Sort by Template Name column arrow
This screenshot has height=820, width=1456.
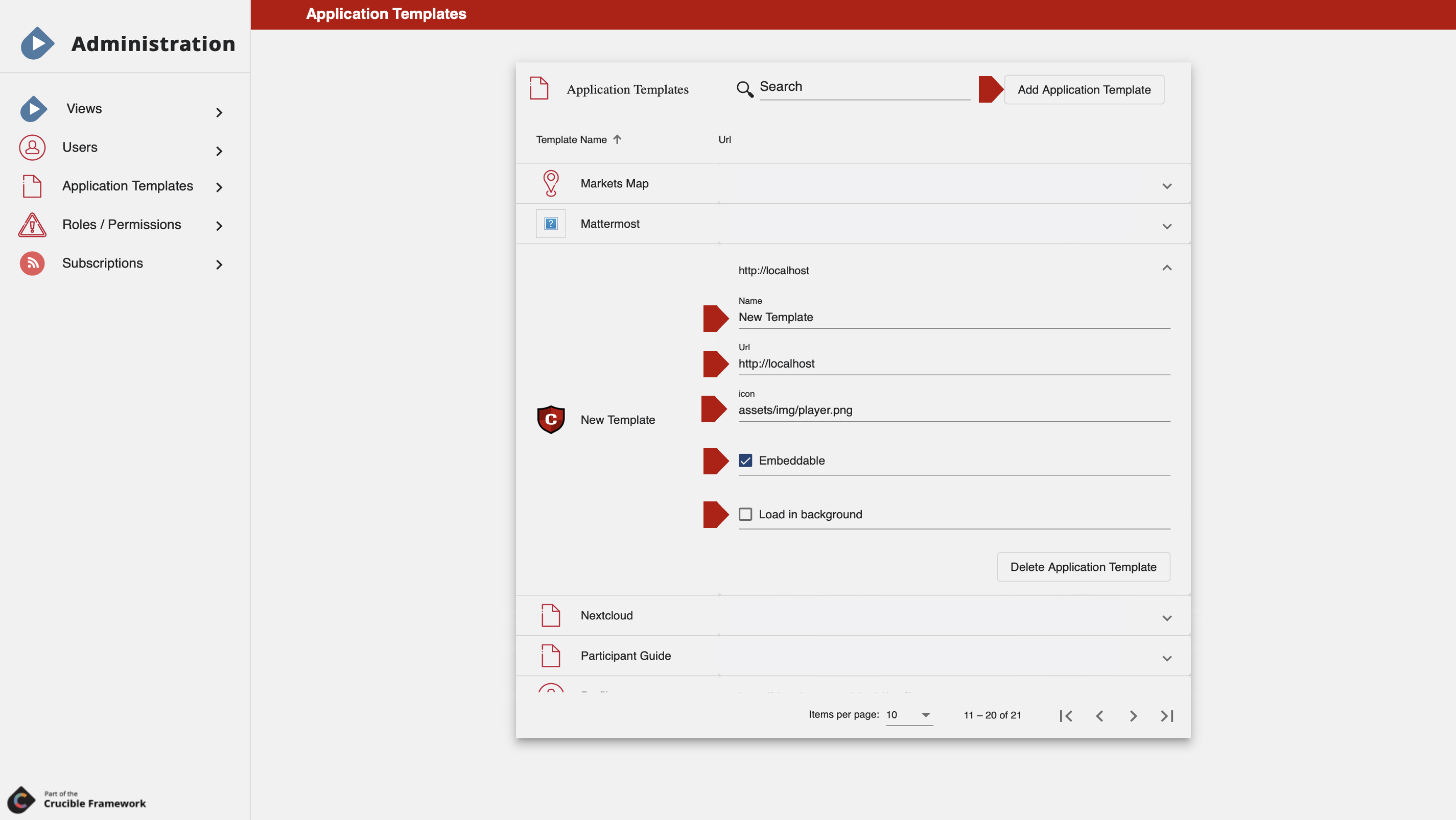tap(617, 139)
